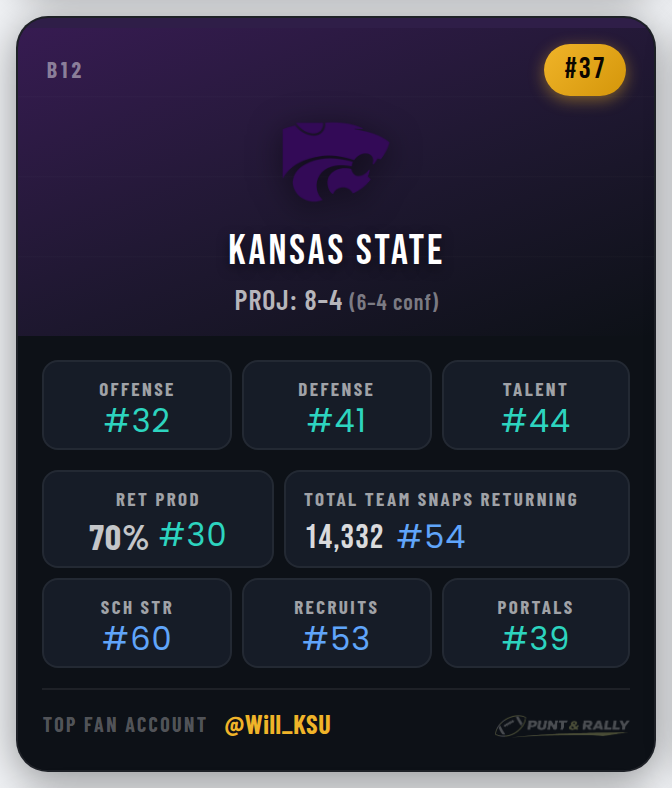Click the Total Team Snaps Returning card
This screenshot has height=788, width=672.
(457, 519)
